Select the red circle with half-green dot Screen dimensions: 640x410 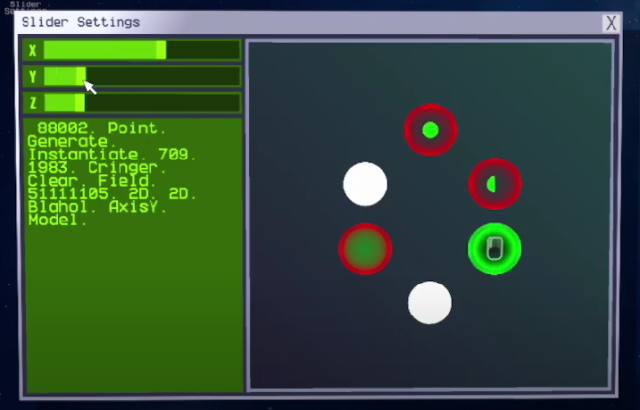pos(495,184)
